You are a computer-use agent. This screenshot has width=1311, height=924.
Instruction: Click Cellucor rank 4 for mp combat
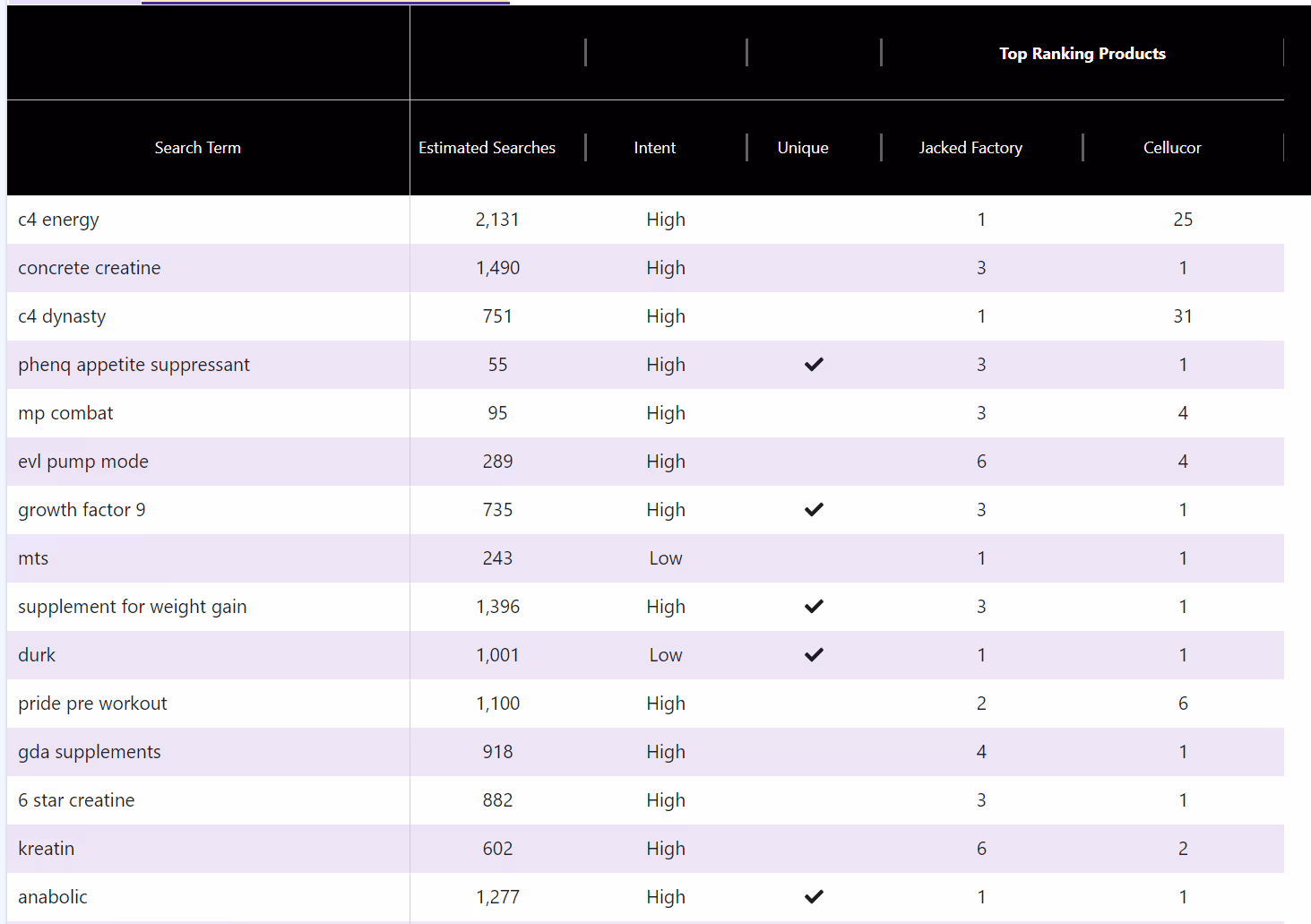[1183, 413]
